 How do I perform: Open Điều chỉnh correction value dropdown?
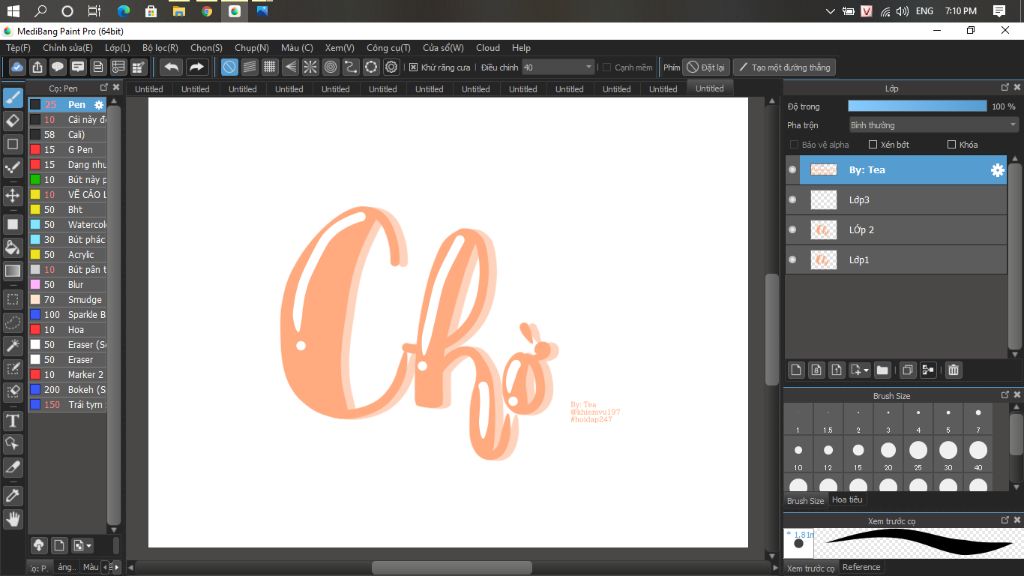(558, 67)
